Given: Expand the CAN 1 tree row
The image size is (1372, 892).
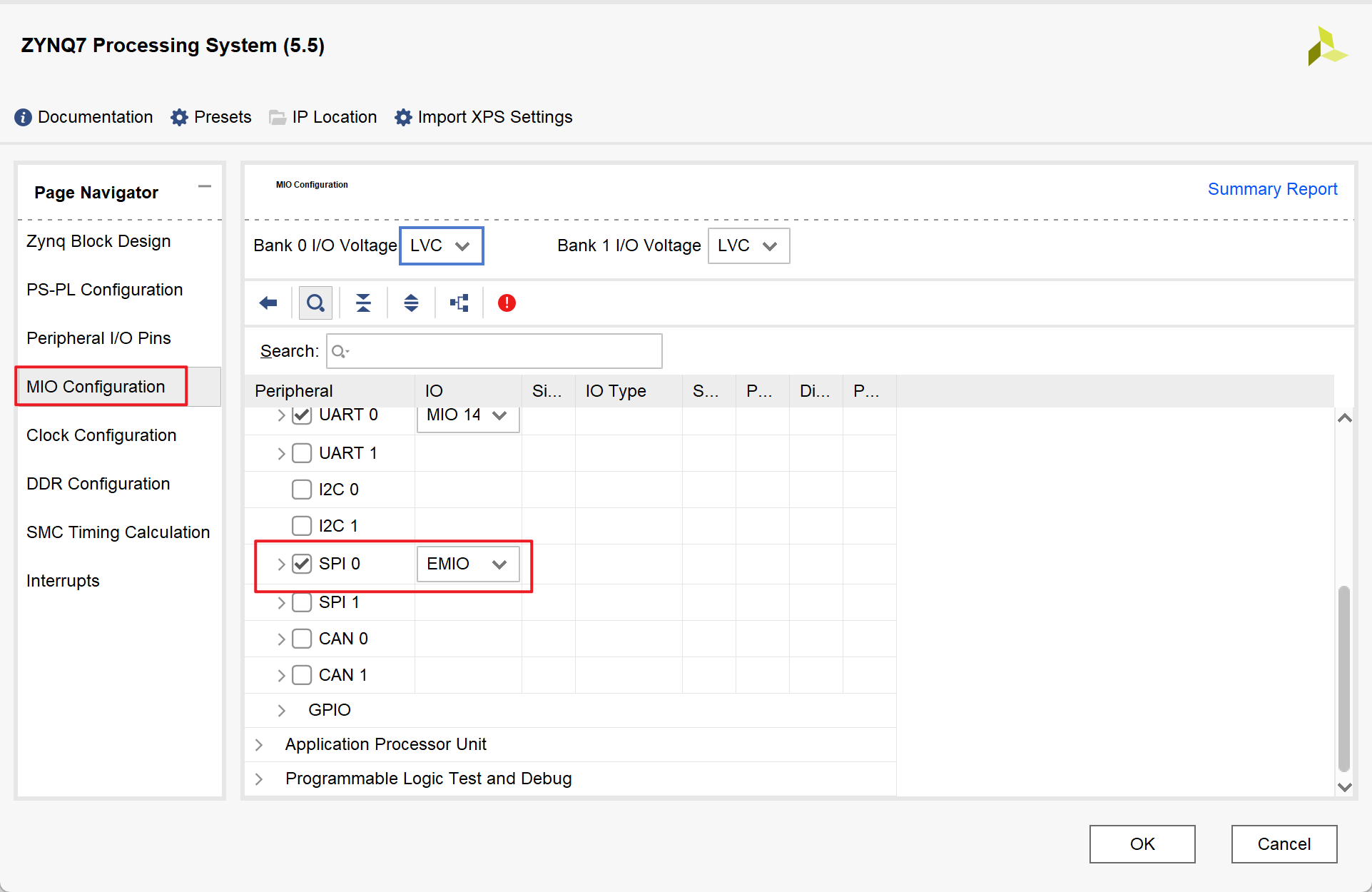Looking at the screenshot, I should (x=281, y=675).
